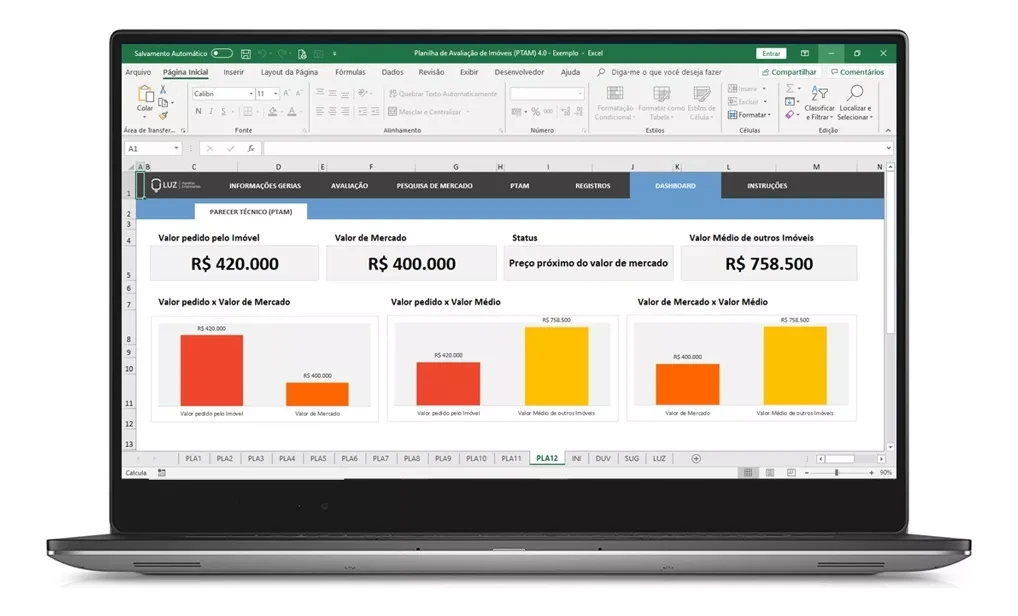Click the zoom slider in status bar
Viewport: 1018px width, 616px height.
(x=838, y=472)
